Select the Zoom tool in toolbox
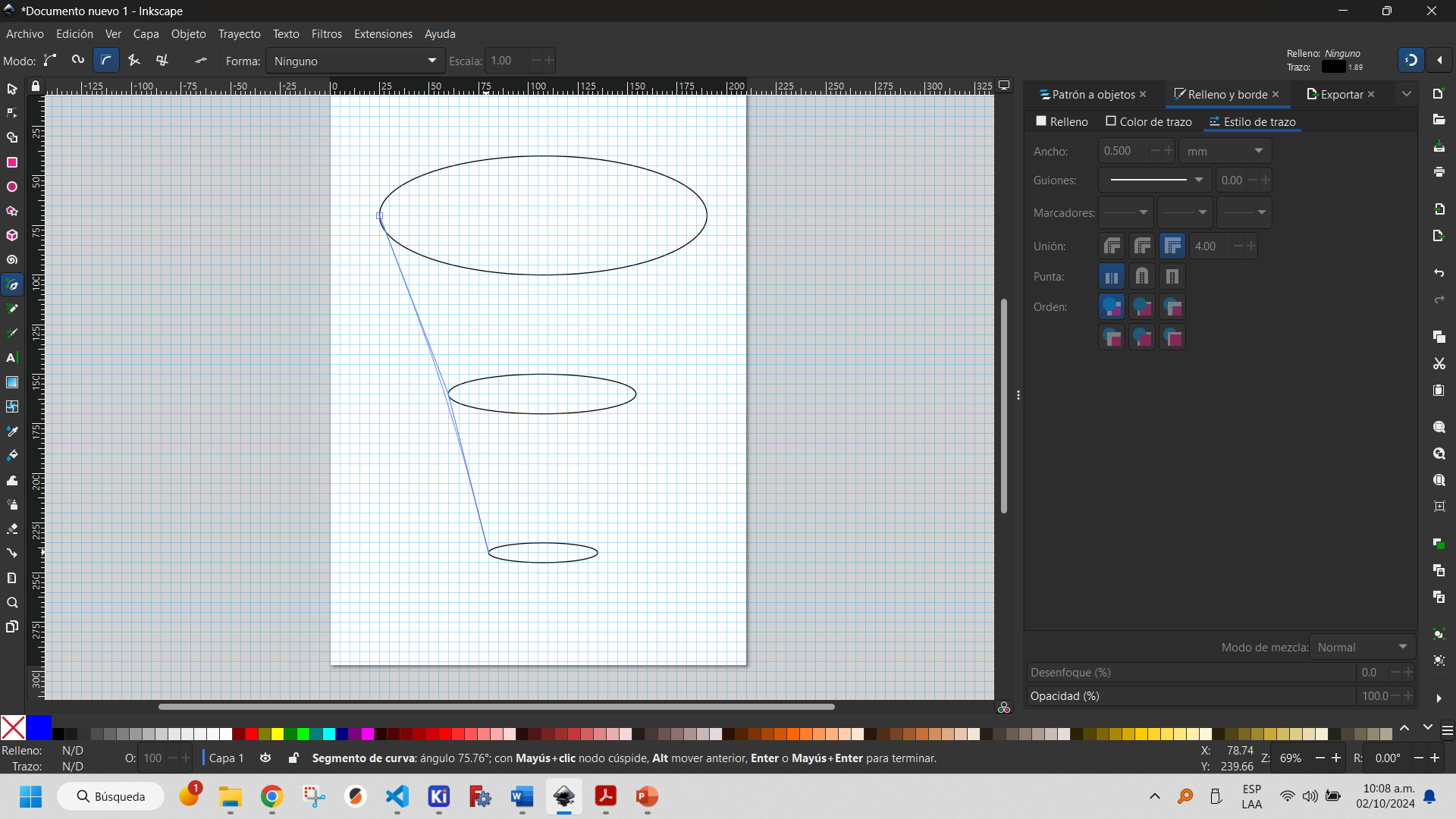 pos(12,603)
